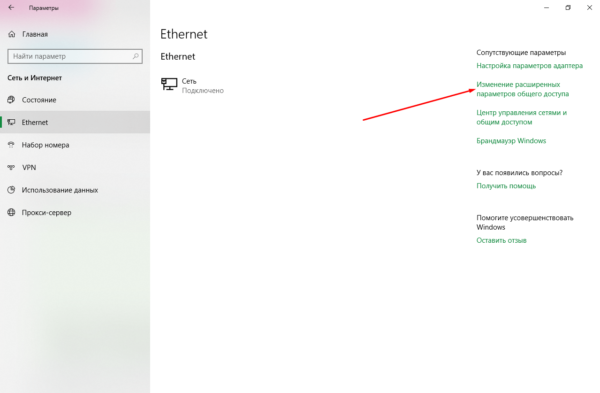This screenshot has height=393, width=600.
Task: Select the Ethernet sidebar entry
Action: (x=75, y=122)
